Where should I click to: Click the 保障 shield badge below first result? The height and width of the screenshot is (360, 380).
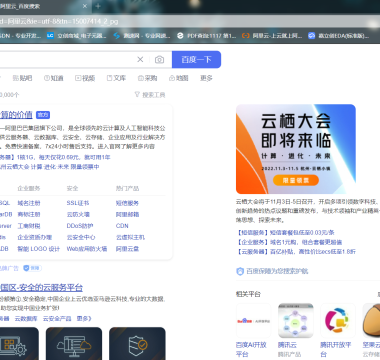point(32,268)
